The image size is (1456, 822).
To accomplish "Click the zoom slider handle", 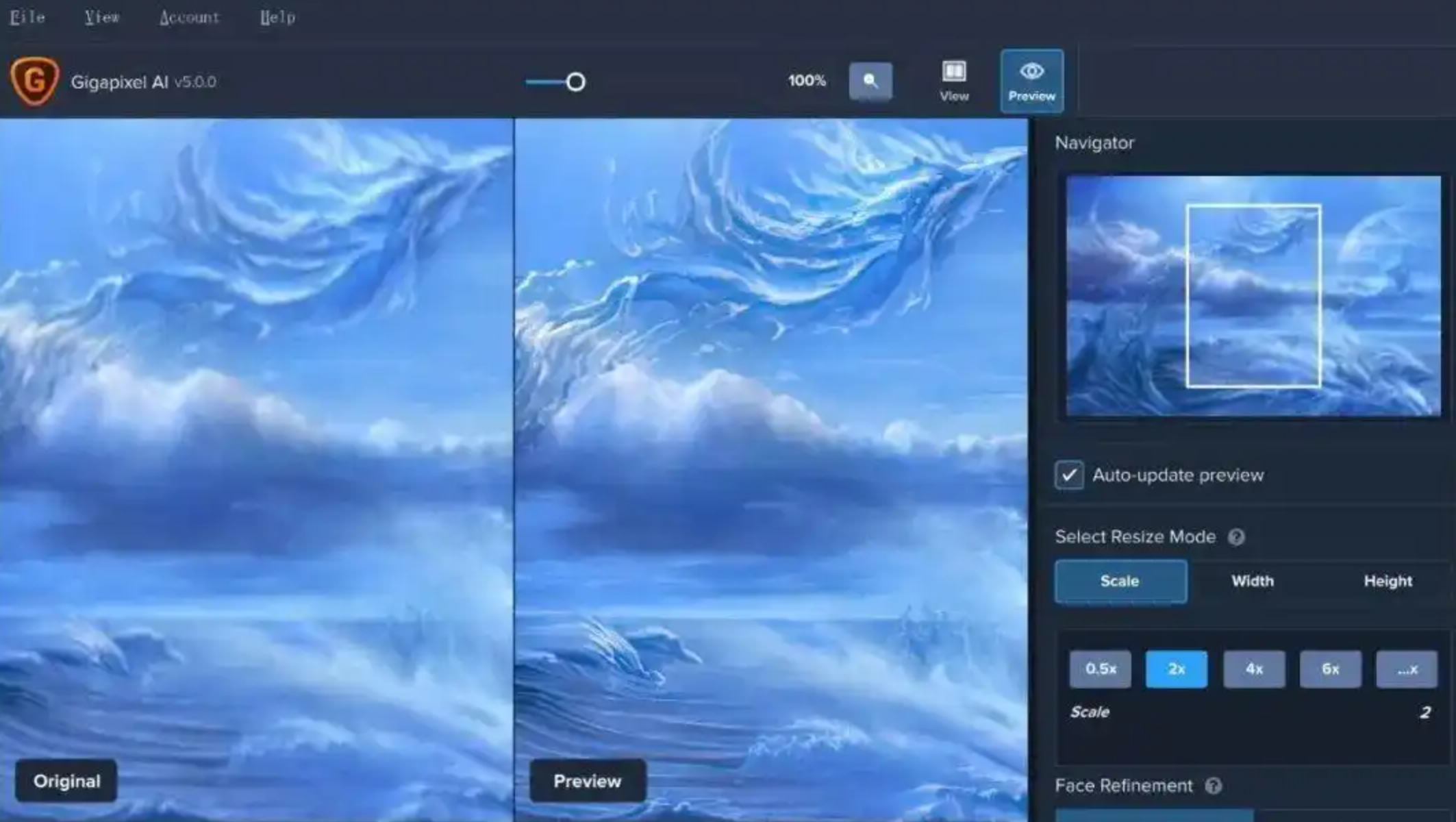I will (575, 82).
